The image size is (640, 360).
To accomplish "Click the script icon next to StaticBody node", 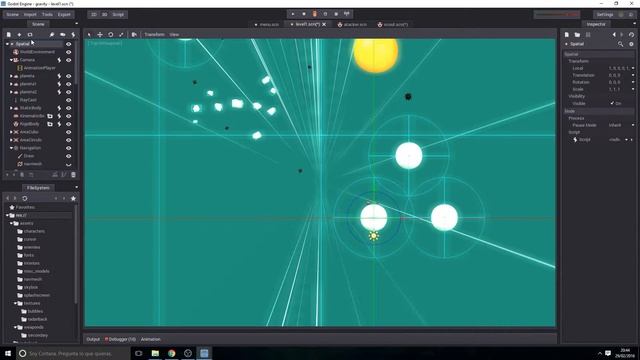I will coord(59,108).
